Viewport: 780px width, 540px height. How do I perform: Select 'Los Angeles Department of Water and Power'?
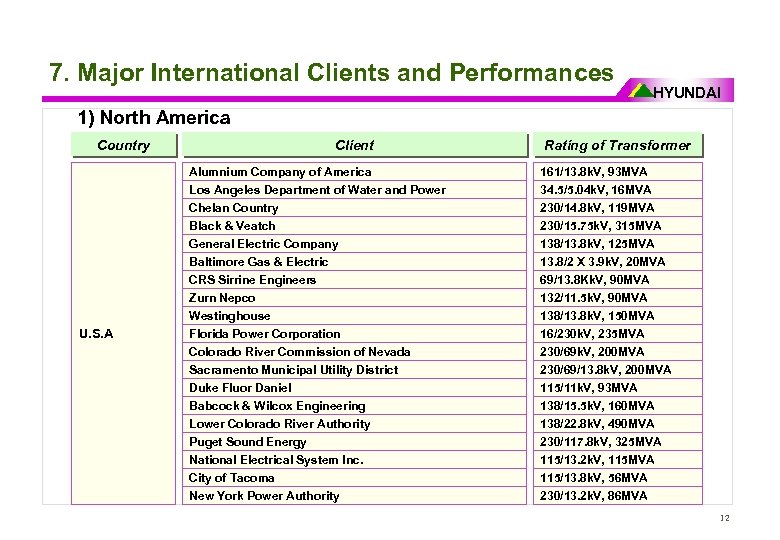tap(354, 189)
